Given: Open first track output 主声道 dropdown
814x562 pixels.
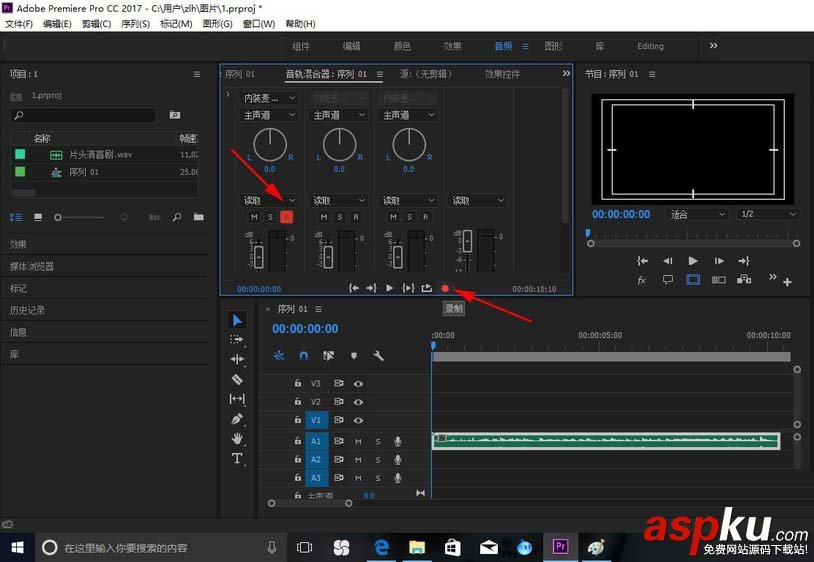Looking at the screenshot, I should tap(269, 115).
